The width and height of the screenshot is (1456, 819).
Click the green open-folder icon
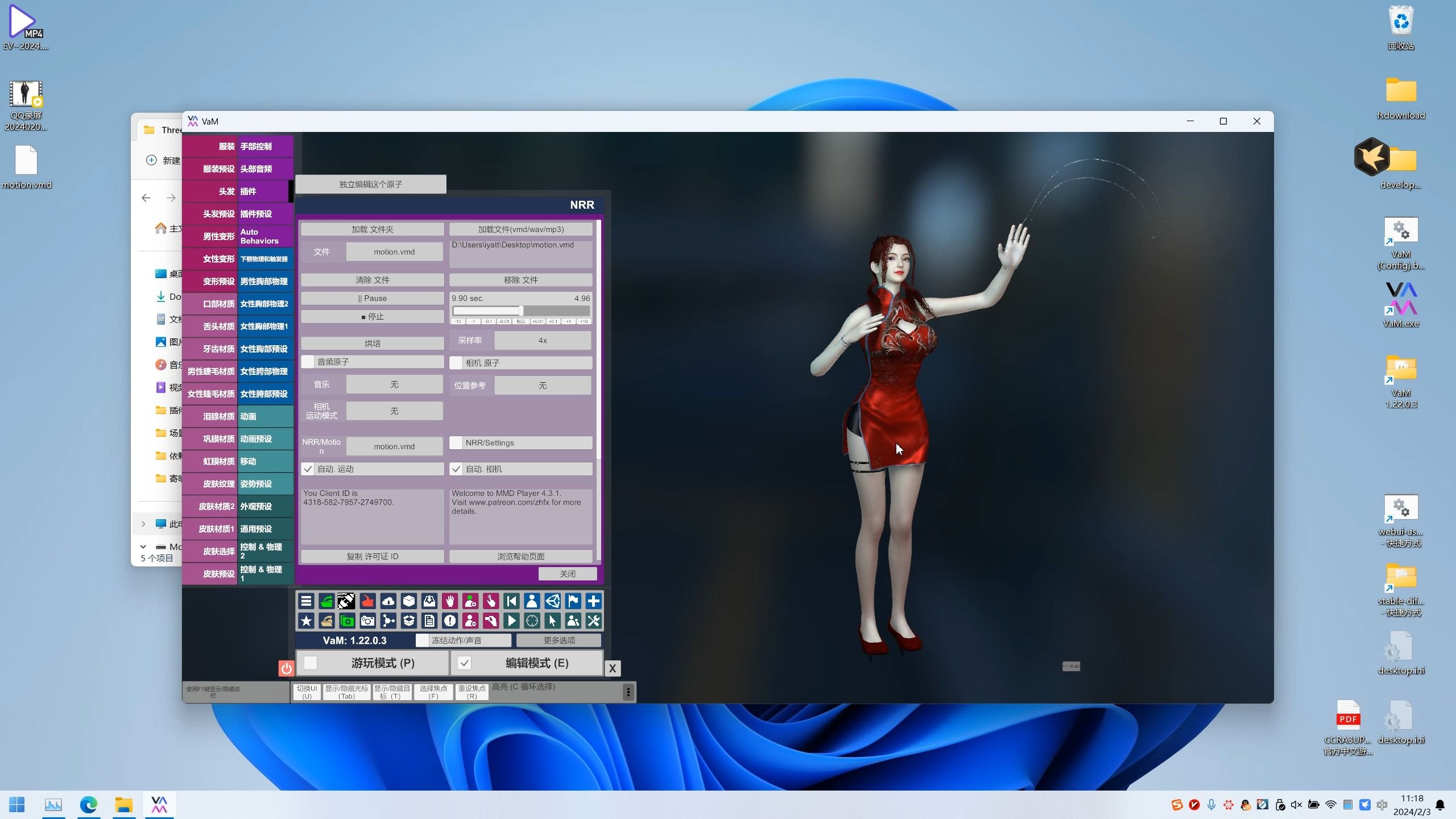pyautogui.click(x=326, y=601)
